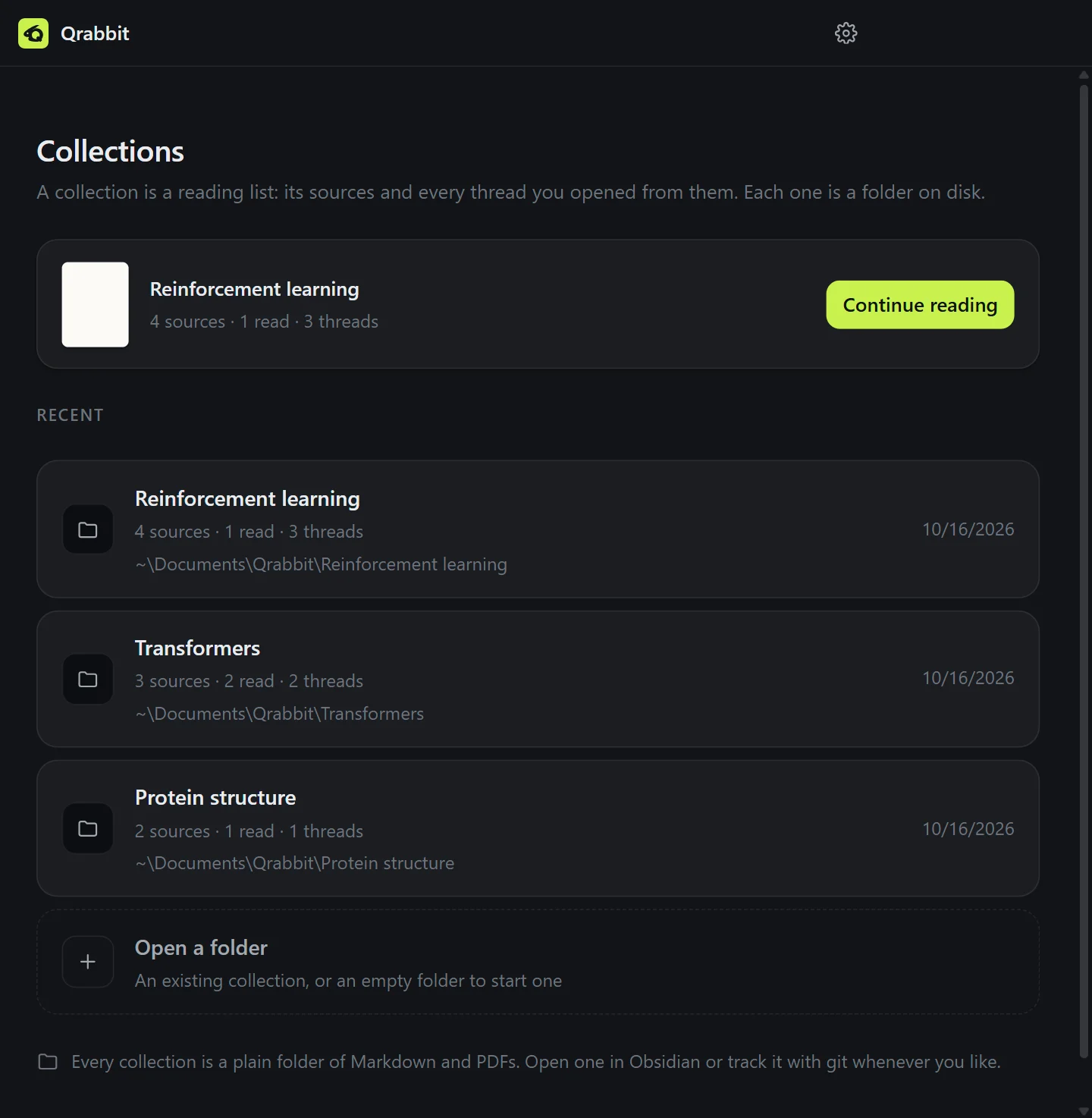This screenshot has height=1118, width=1092.
Task: Select the Open a folder label
Action: (201, 948)
